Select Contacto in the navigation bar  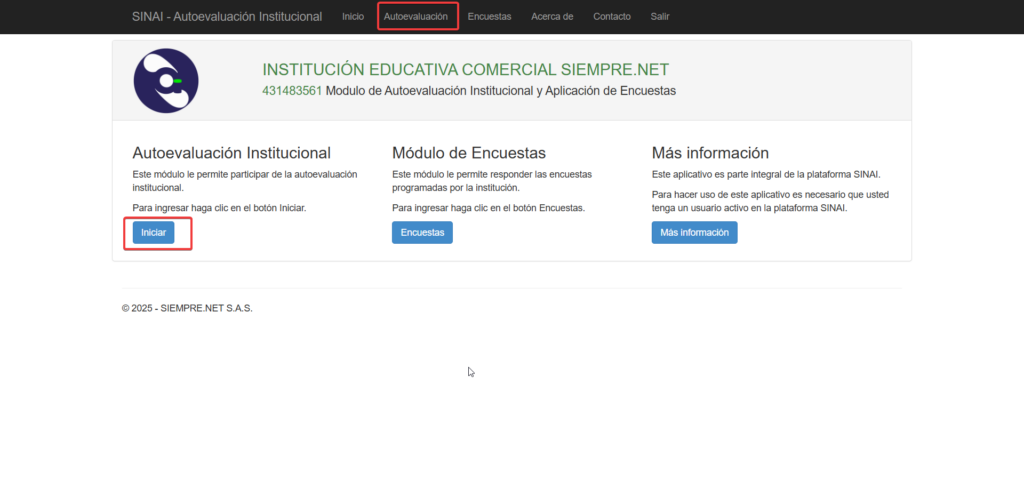click(612, 16)
